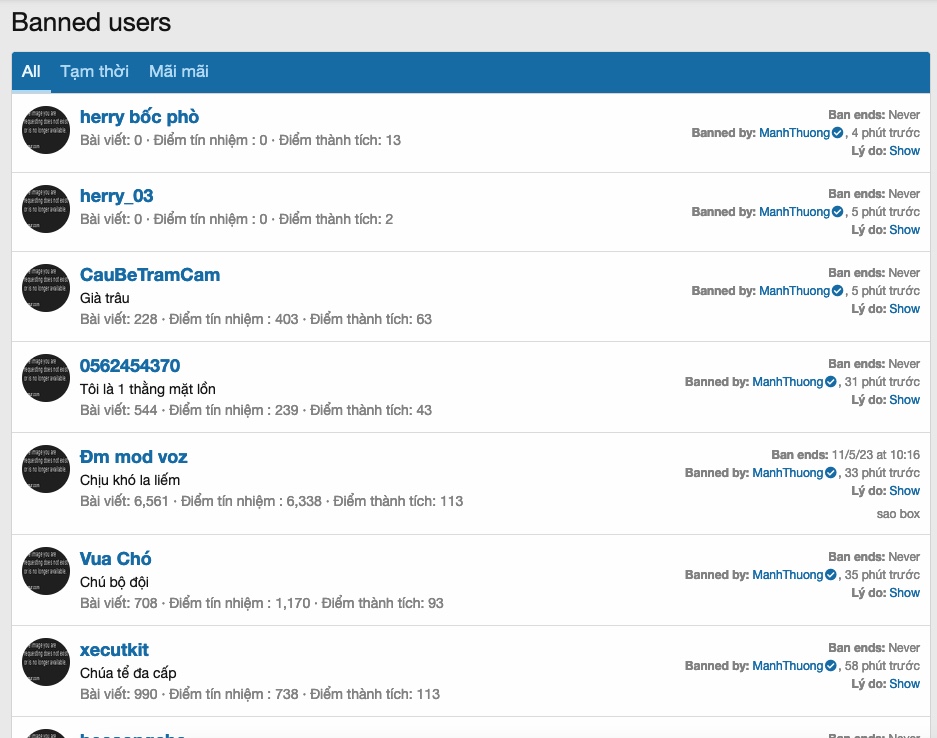The height and width of the screenshot is (738, 937).
Task: Click avatar of Vua Chó
Action: pos(45,572)
